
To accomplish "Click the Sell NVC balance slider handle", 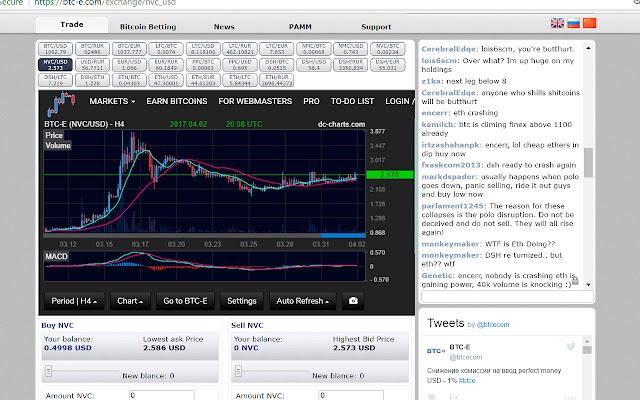I will [x=238, y=371].
